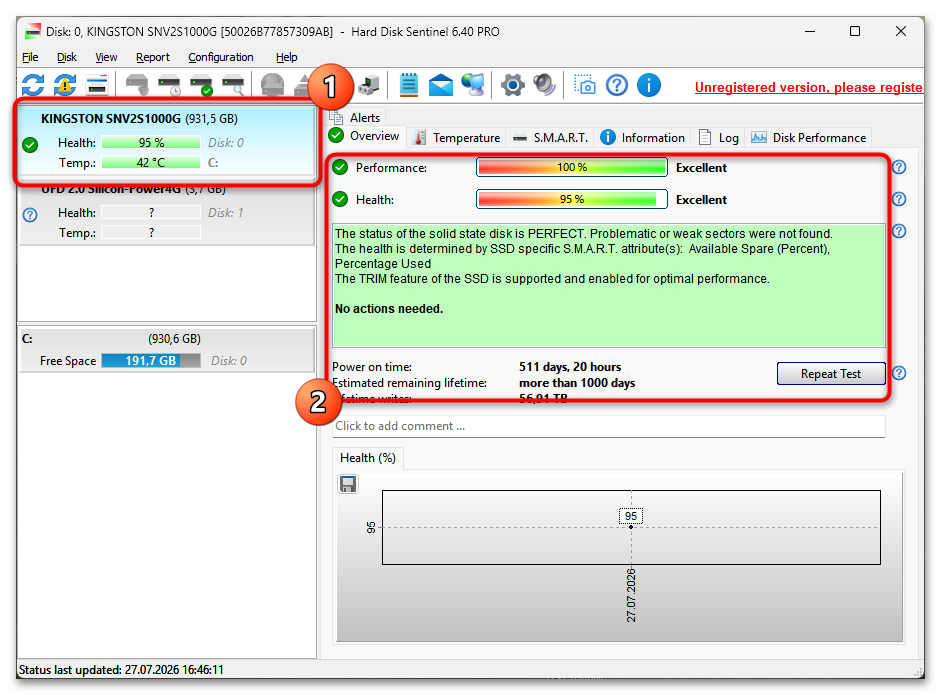Click the speaker sound alert icon
The image size is (941, 695).
(544, 85)
